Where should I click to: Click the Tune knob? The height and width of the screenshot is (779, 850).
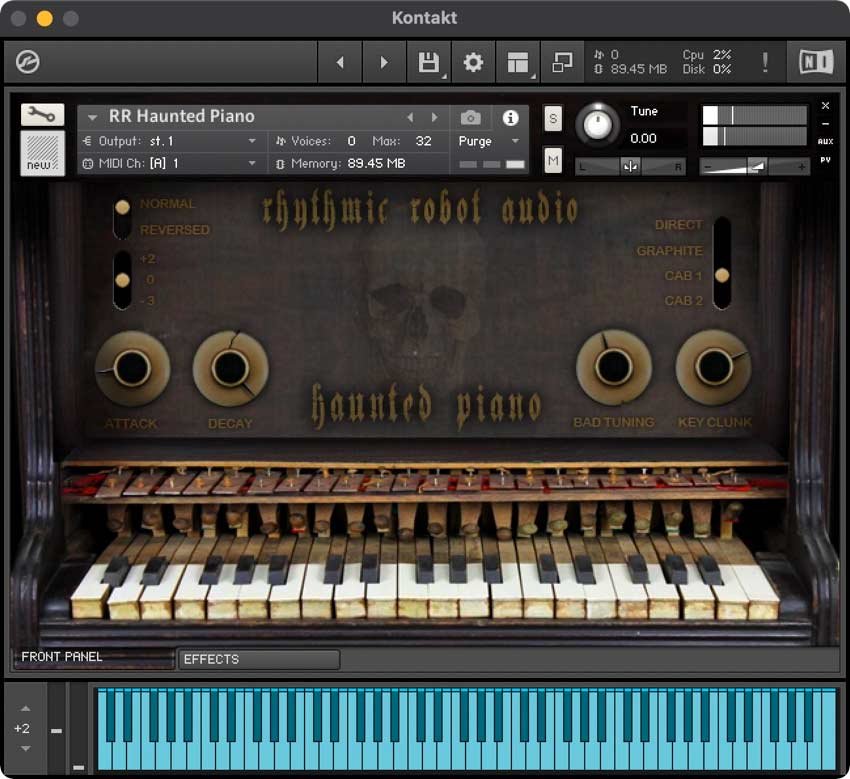click(x=597, y=124)
